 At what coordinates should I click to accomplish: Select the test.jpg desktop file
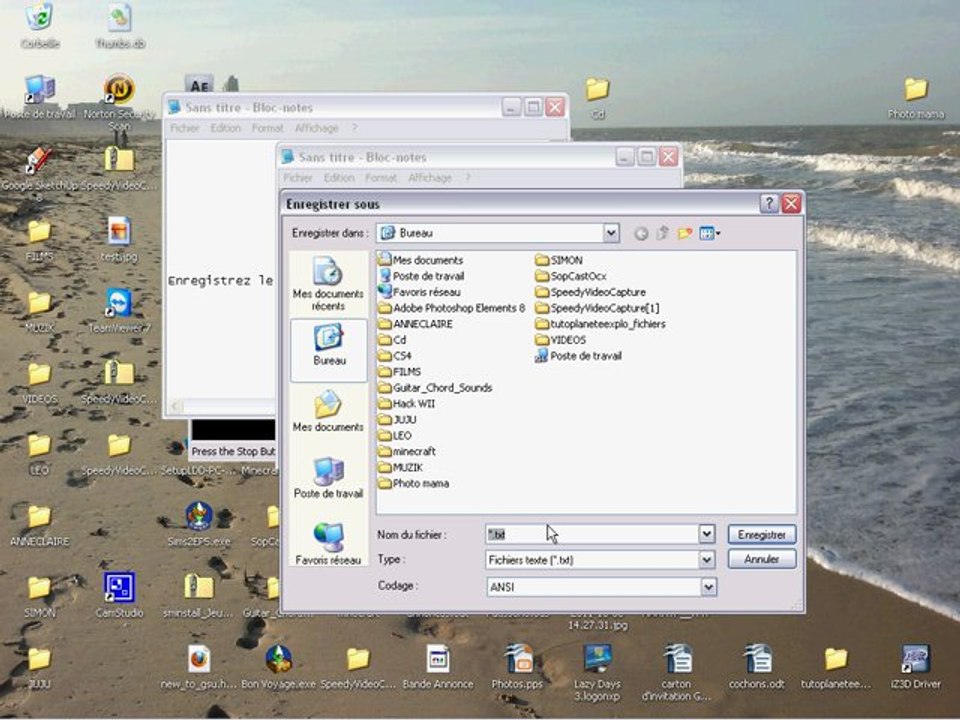coord(119,239)
